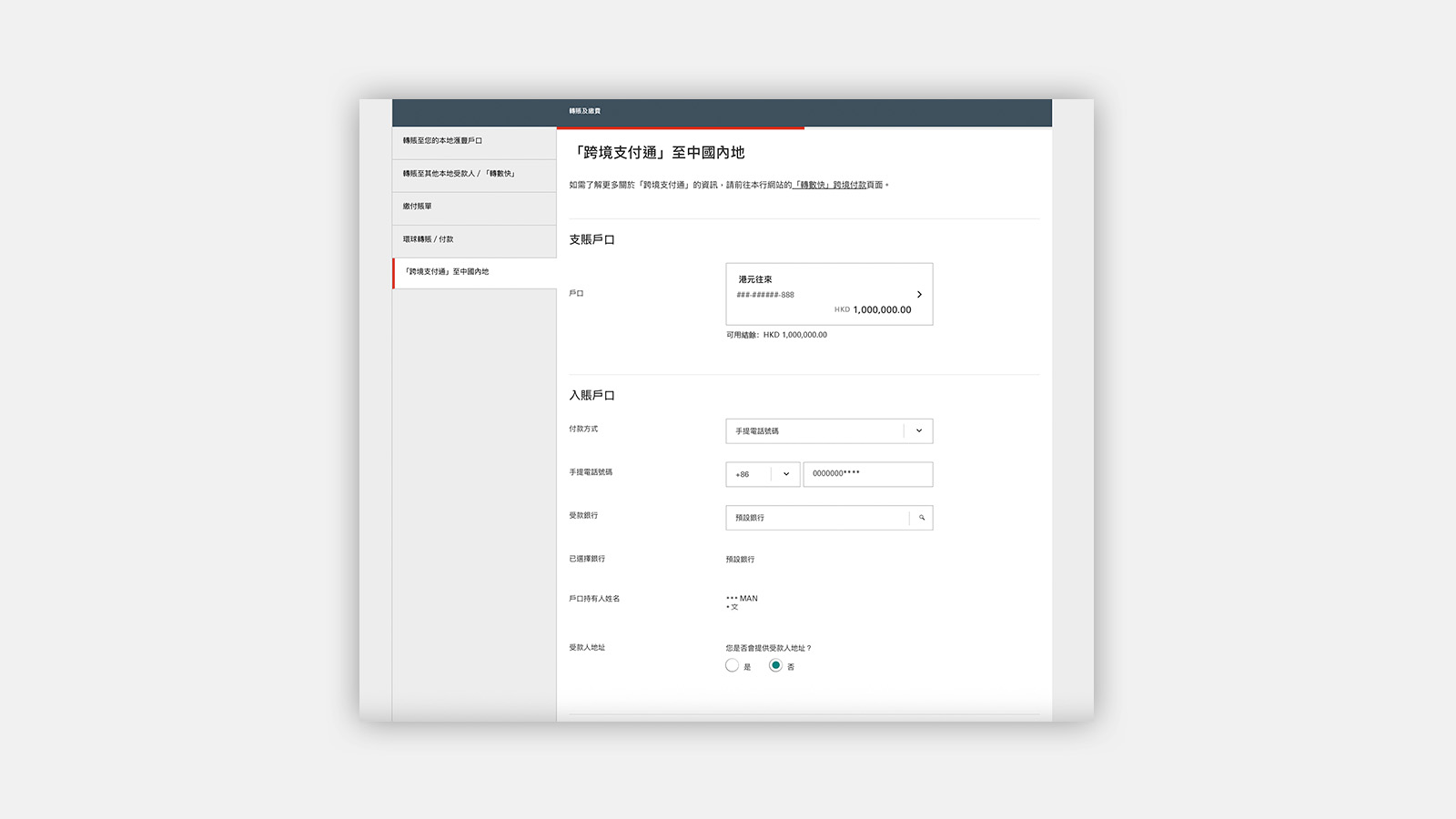Viewport: 1456px width, 819px height.
Task: Click the 入賬戶口 section heading
Action: 591,396
